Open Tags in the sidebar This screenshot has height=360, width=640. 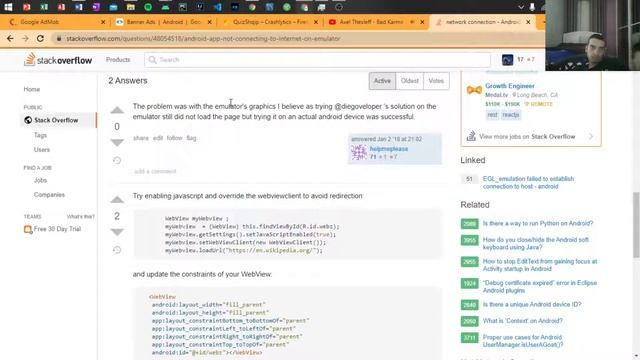tap(40, 135)
